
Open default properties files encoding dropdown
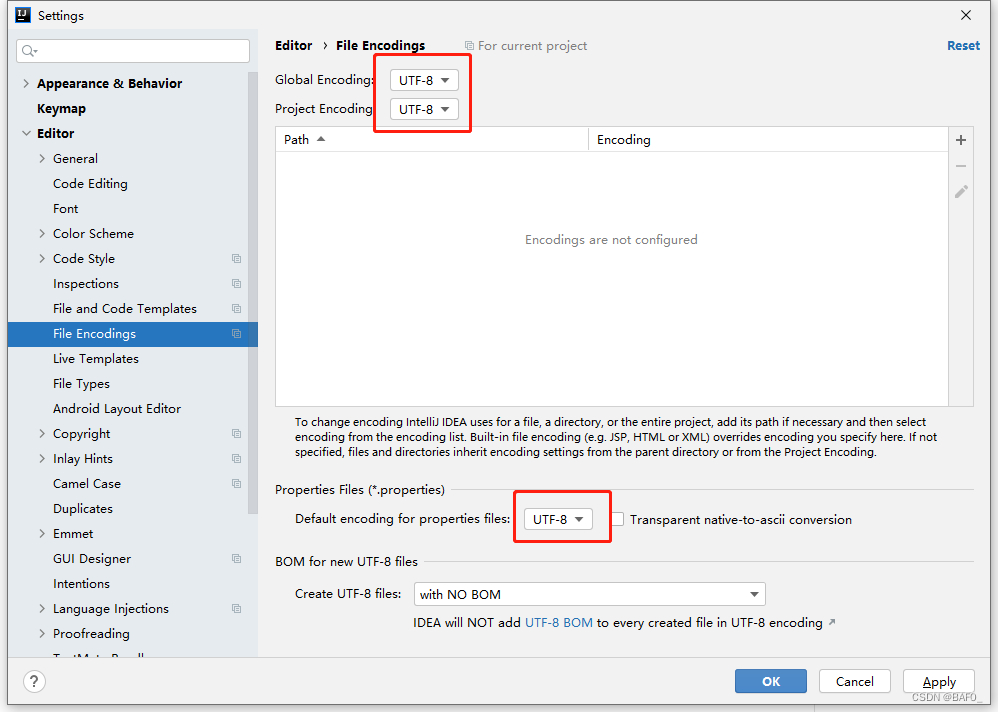point(558,519)
